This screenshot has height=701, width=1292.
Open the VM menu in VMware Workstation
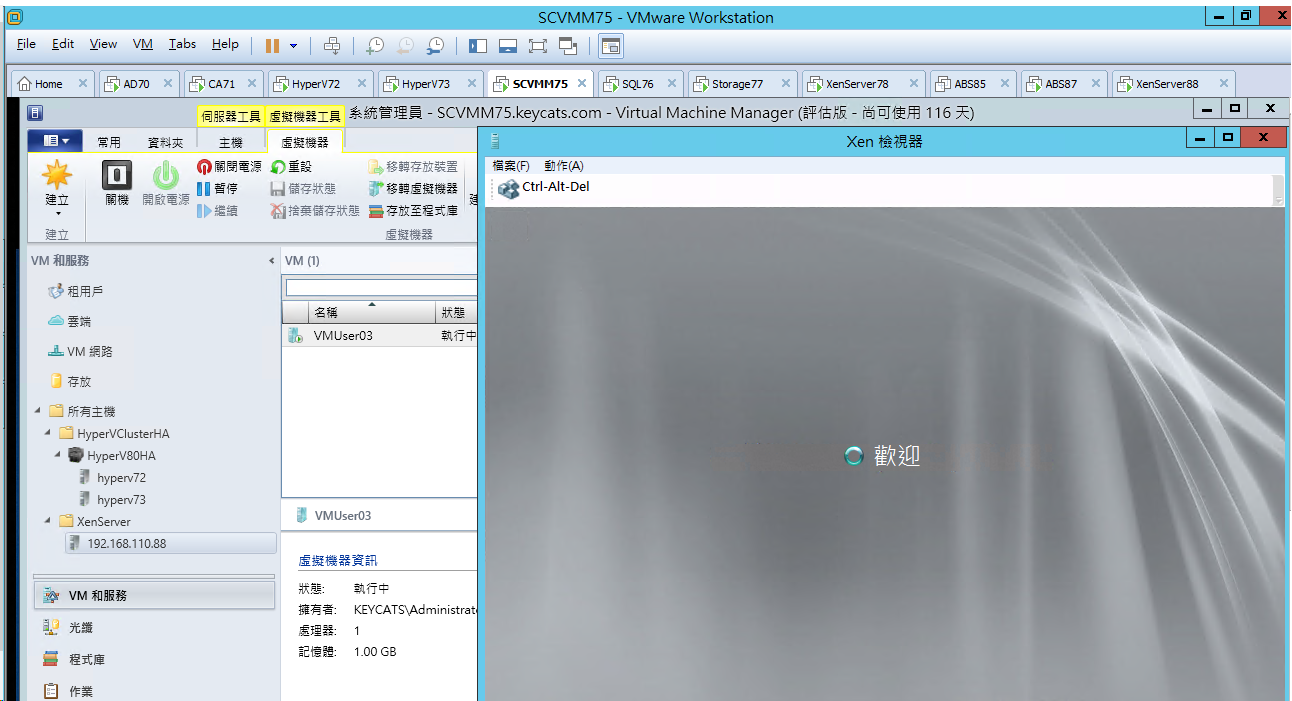pyautogui.click(x=143, y=44)
